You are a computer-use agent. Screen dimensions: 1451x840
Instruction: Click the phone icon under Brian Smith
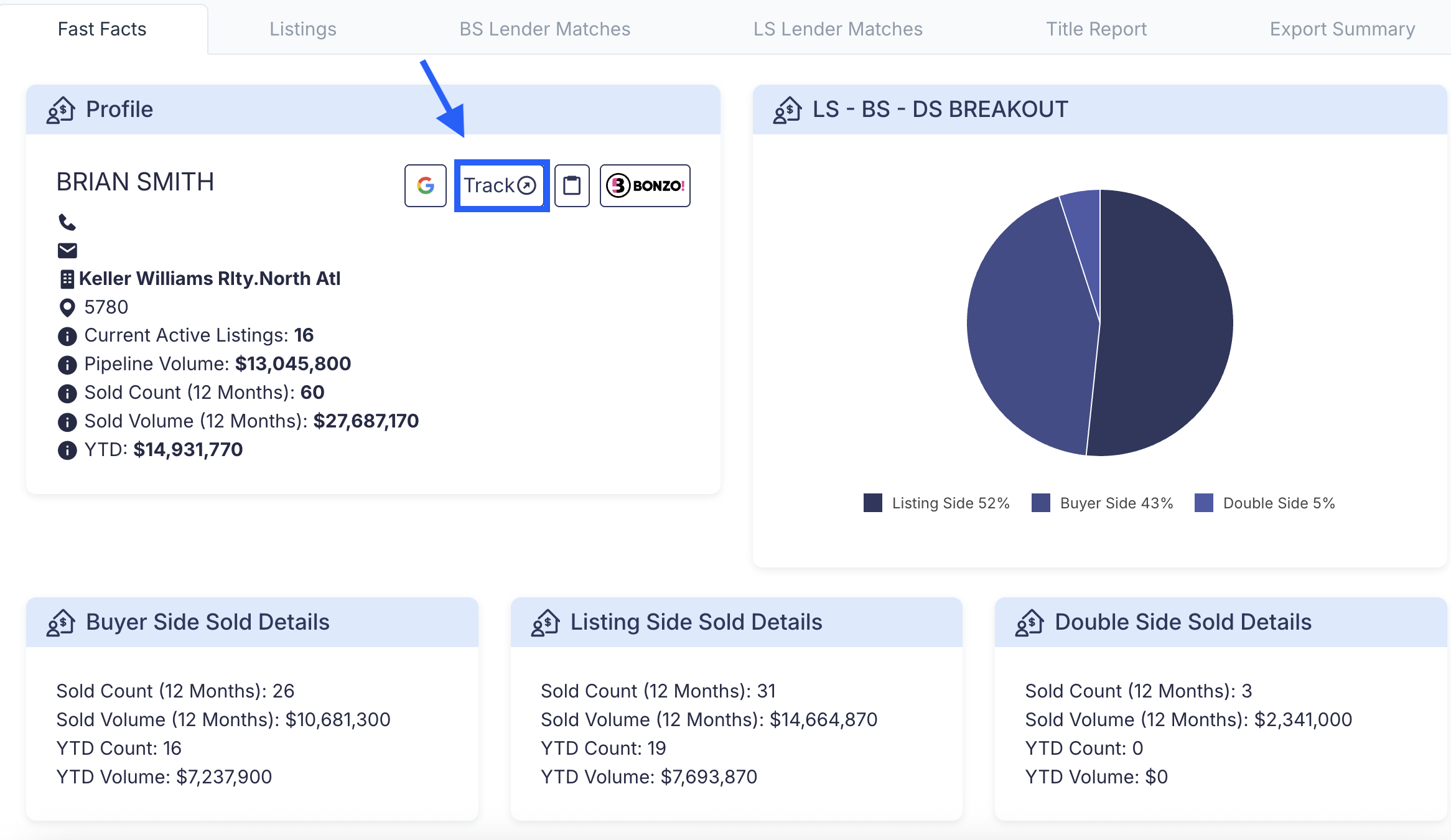click(67, 222)
